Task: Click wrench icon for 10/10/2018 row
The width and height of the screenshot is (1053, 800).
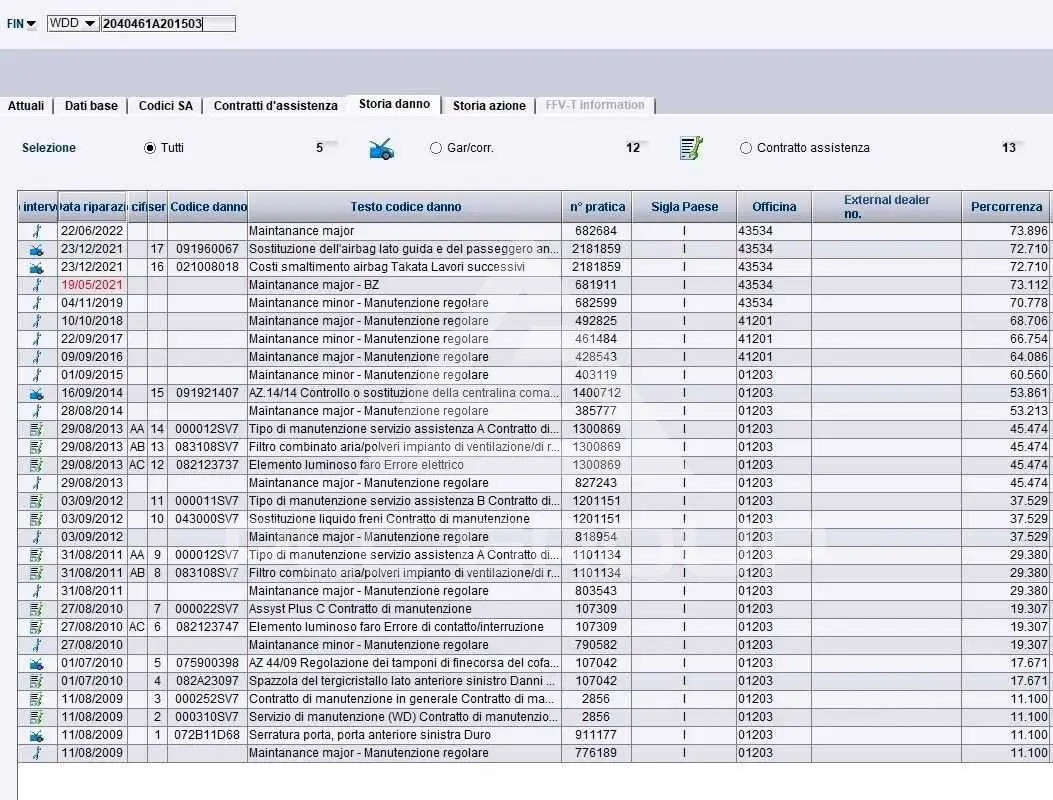Action: pyautogui.click(x=37, y=321)
